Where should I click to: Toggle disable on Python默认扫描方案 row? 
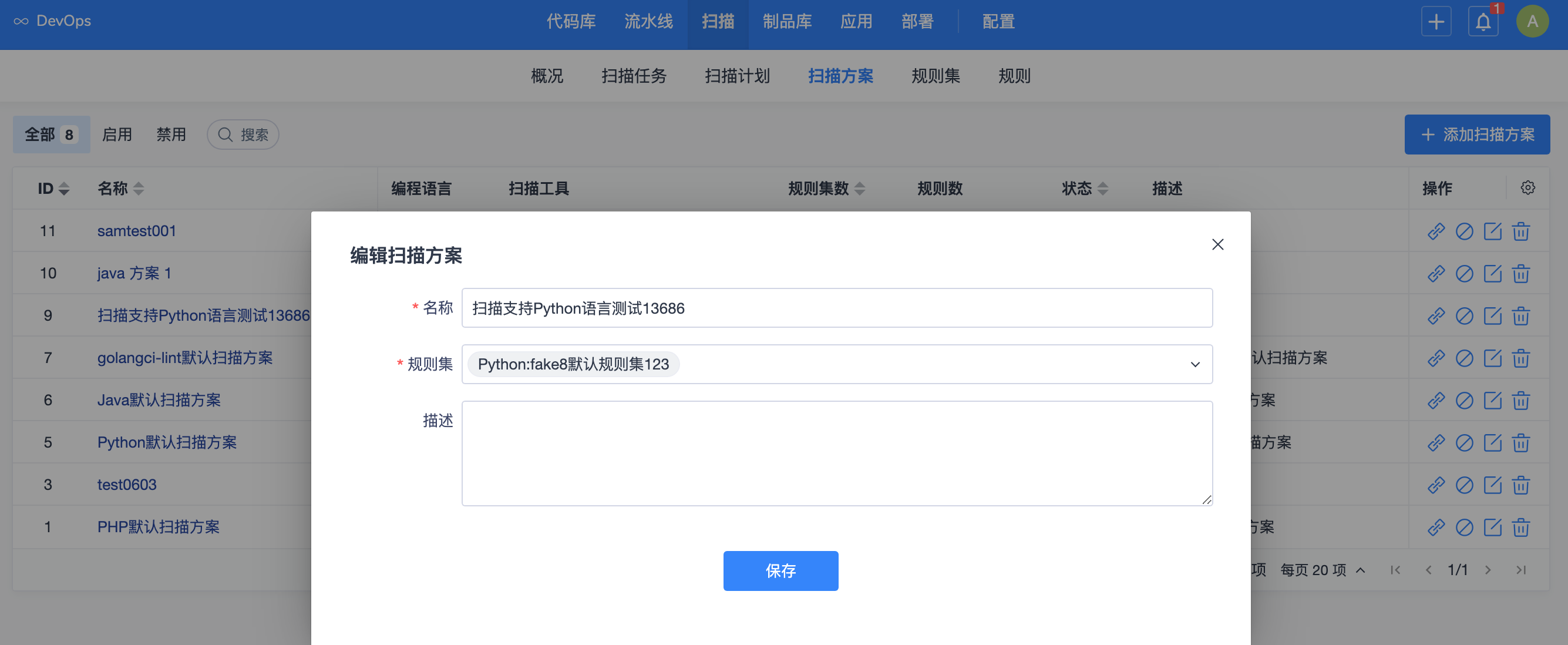1464,443
